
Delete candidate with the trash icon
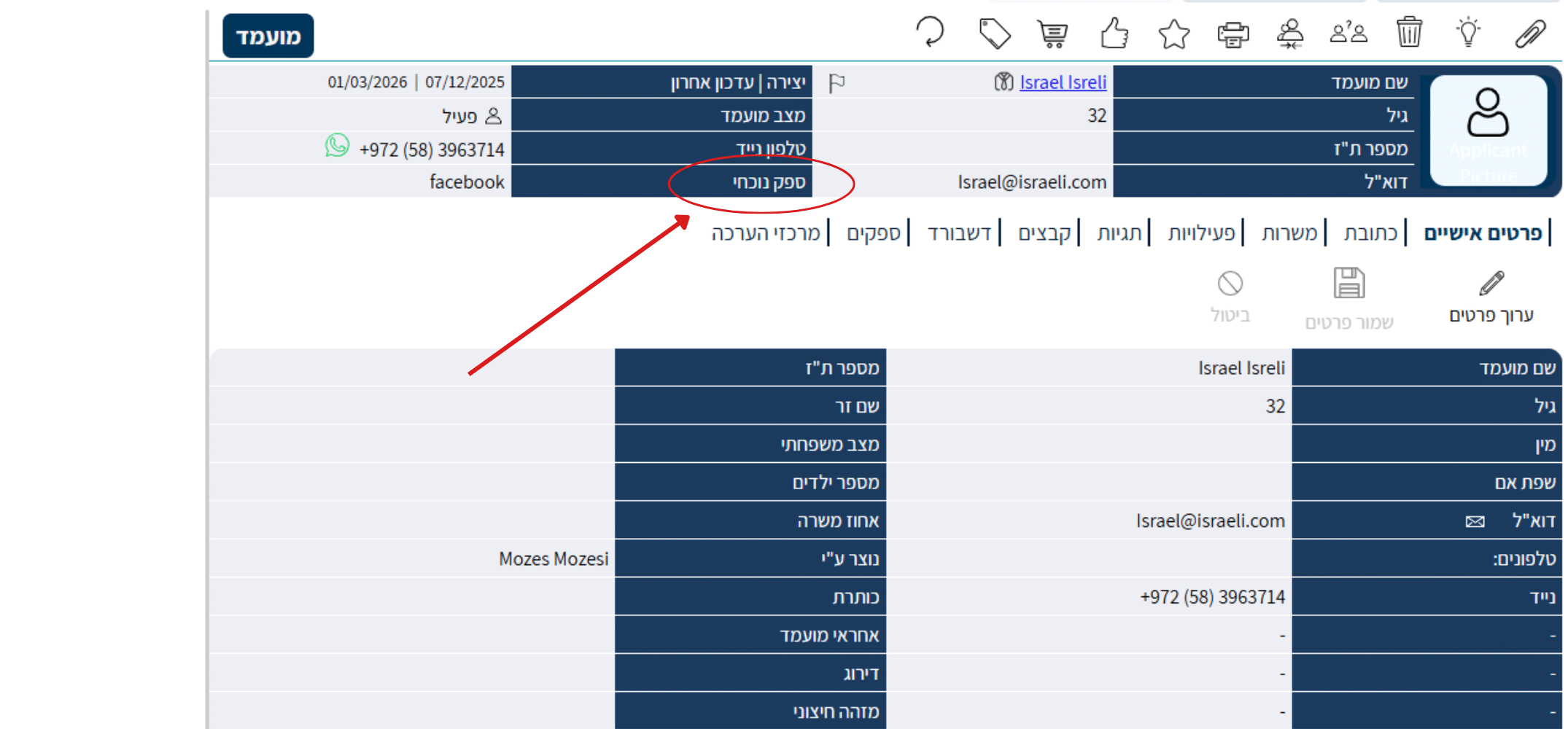click(1409, 33)
